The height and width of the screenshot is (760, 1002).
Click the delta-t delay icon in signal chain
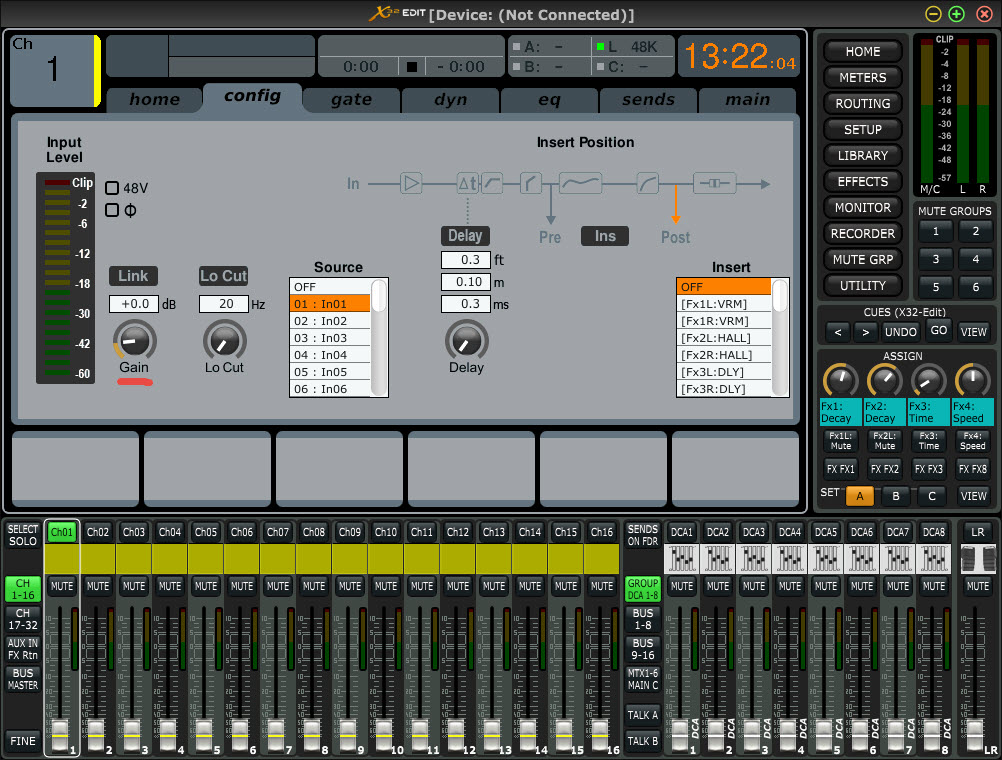[x=467, y=183]
